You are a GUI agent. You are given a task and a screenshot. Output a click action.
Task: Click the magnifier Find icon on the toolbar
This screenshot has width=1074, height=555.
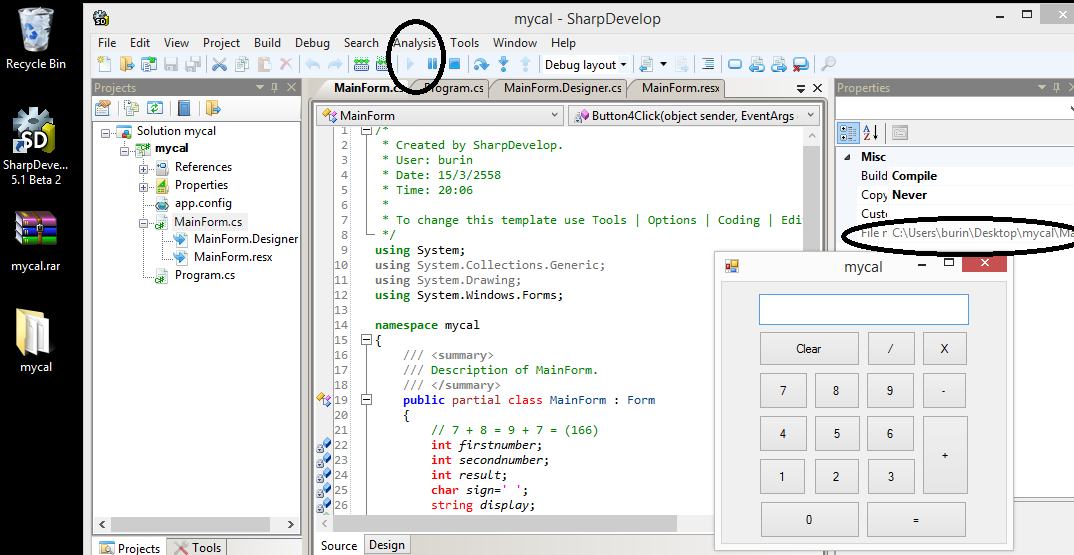click(828, 65)
